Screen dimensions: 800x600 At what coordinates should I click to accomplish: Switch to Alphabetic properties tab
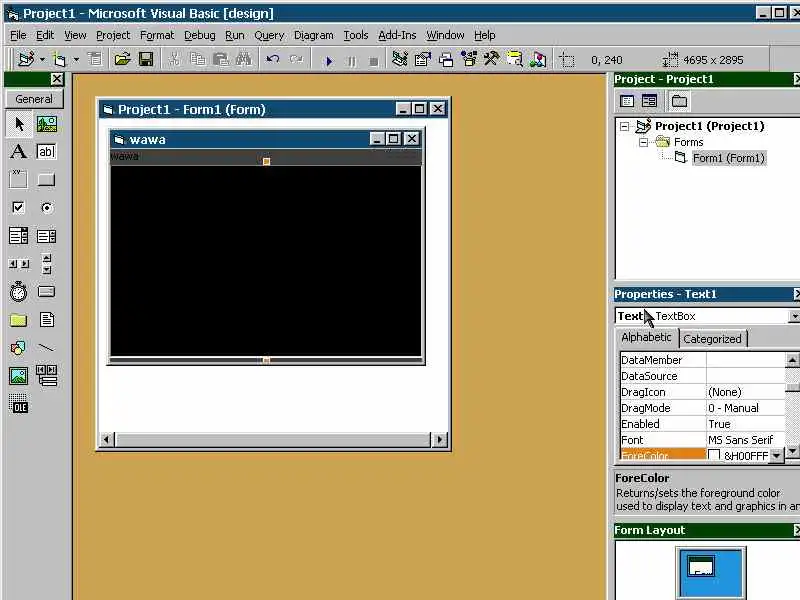tap(646, 338)
